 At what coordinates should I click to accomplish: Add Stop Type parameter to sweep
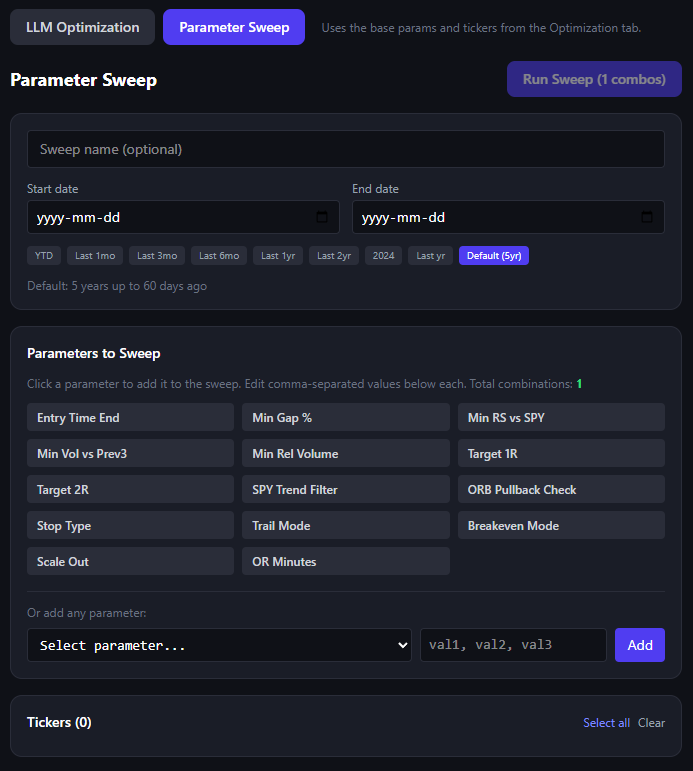[x=130, y=525]
